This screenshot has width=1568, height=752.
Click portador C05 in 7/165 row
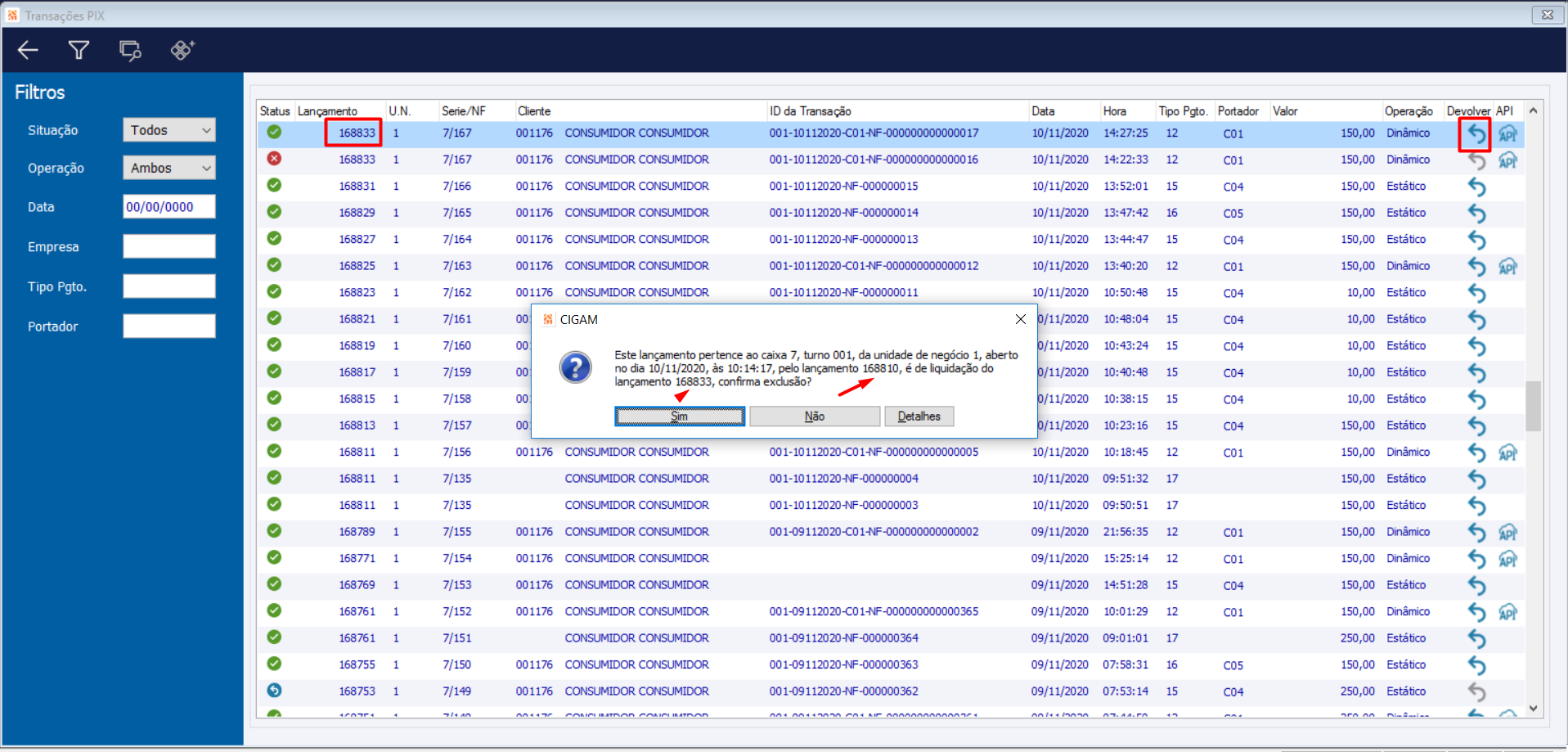coord(1233,214)
